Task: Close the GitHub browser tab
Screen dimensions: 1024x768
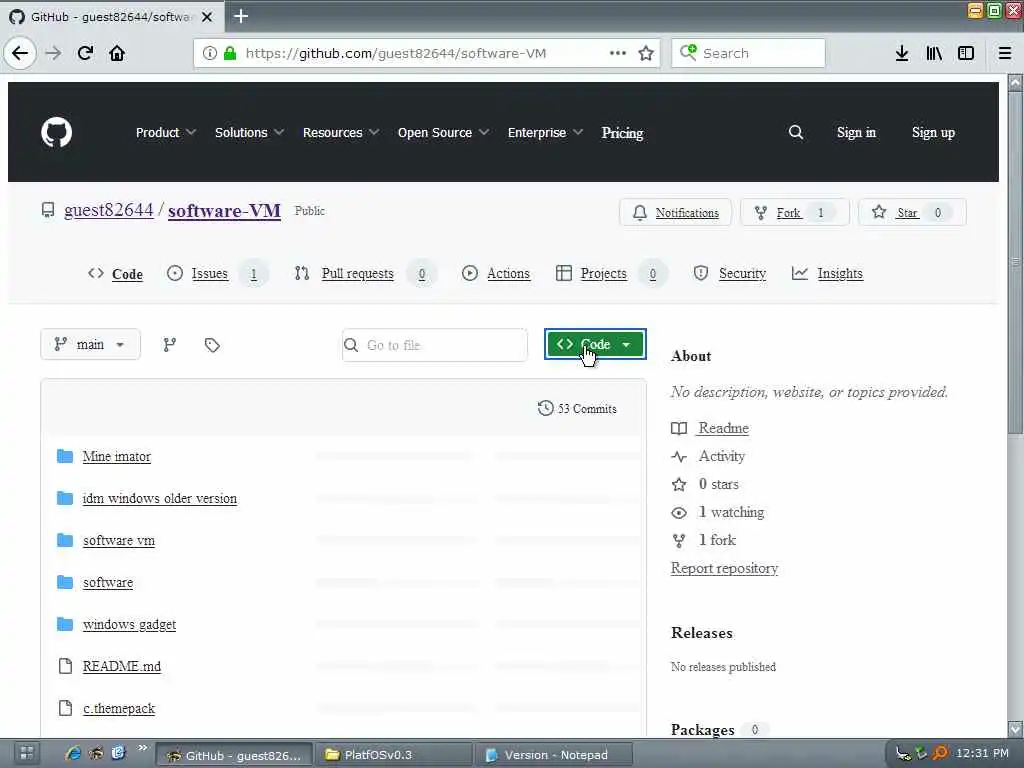Action: [x=207, y=17]
